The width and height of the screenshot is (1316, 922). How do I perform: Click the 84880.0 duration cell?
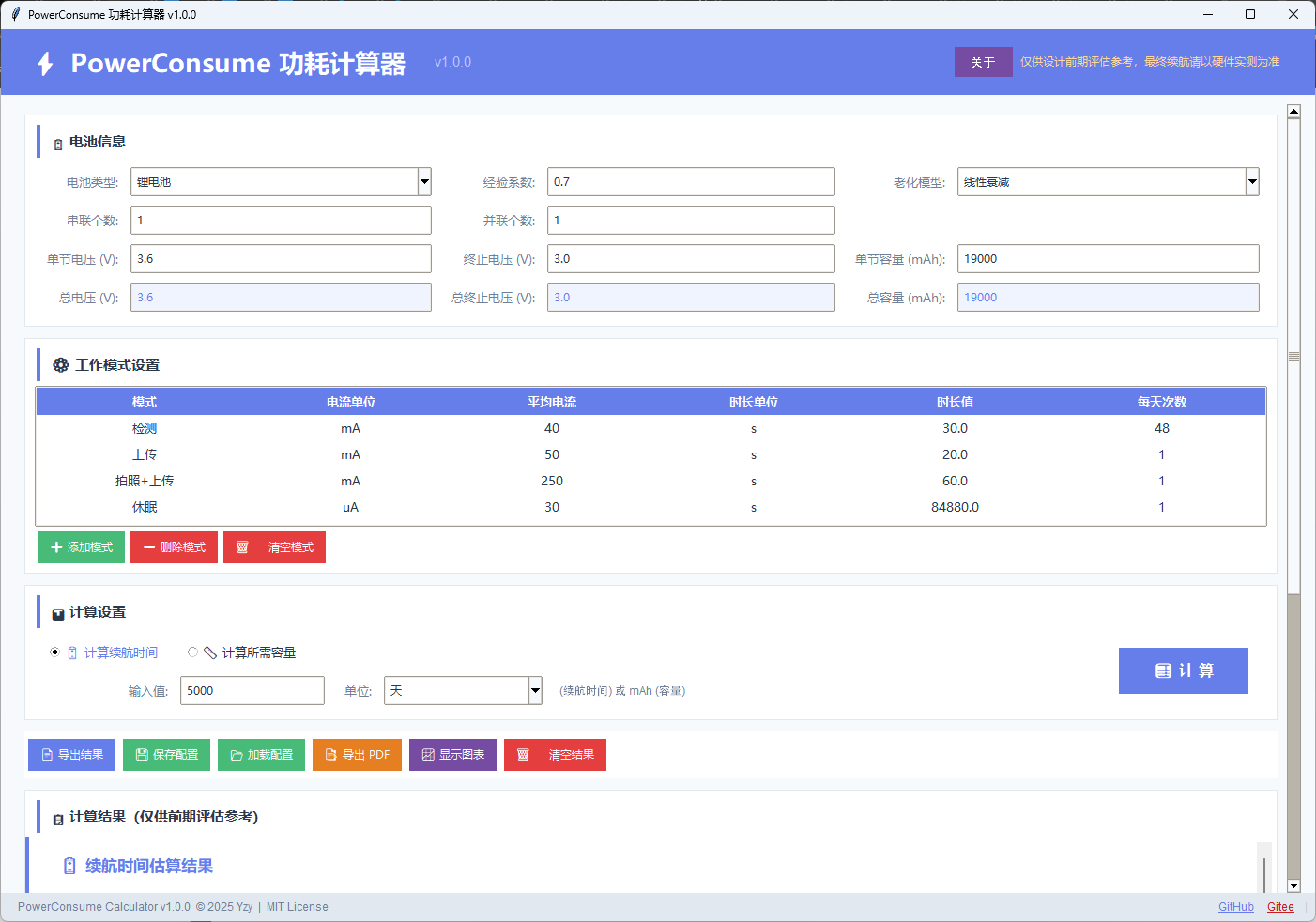point(955,507)
